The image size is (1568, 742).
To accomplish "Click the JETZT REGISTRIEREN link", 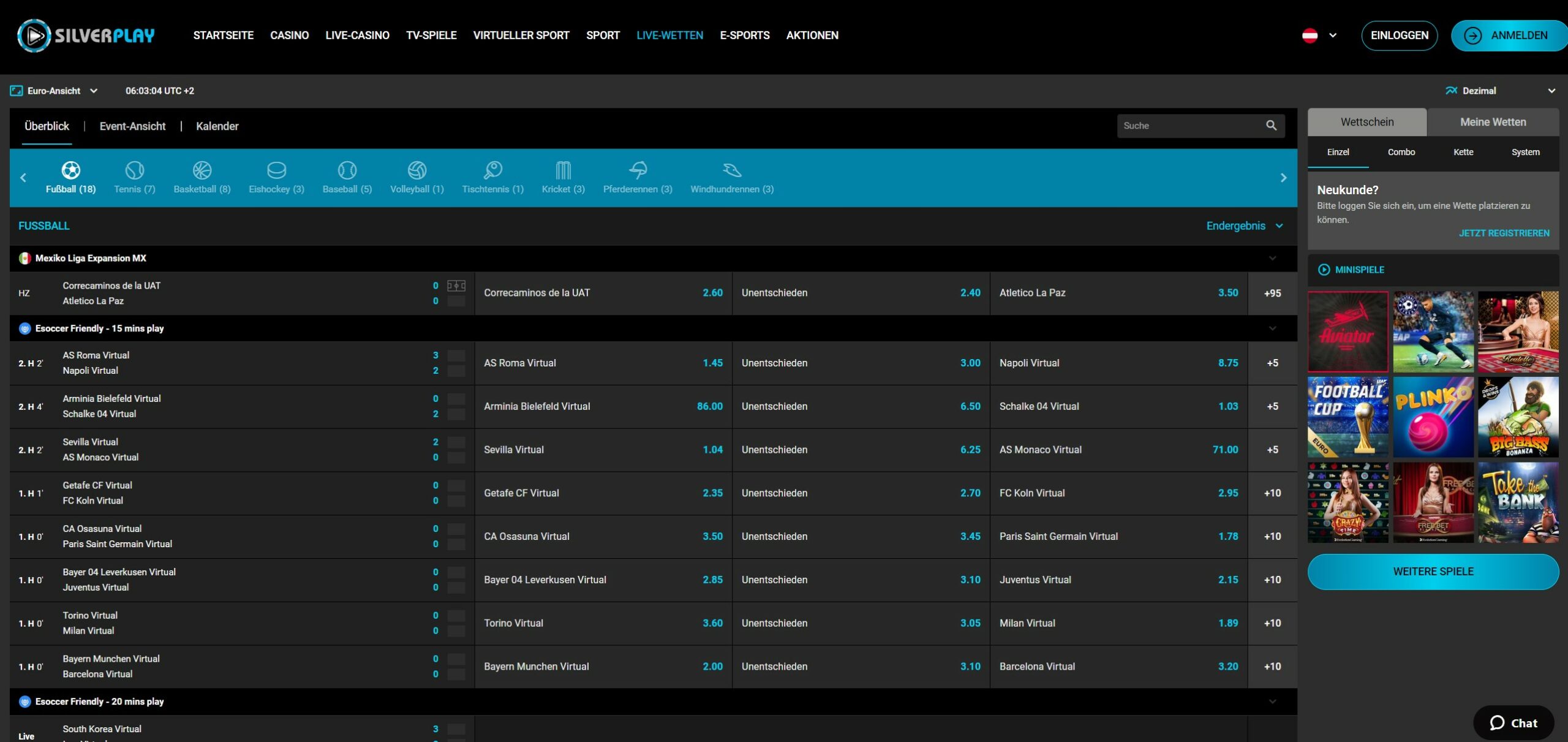I will pyautogui.click(x=1503, y=233).
